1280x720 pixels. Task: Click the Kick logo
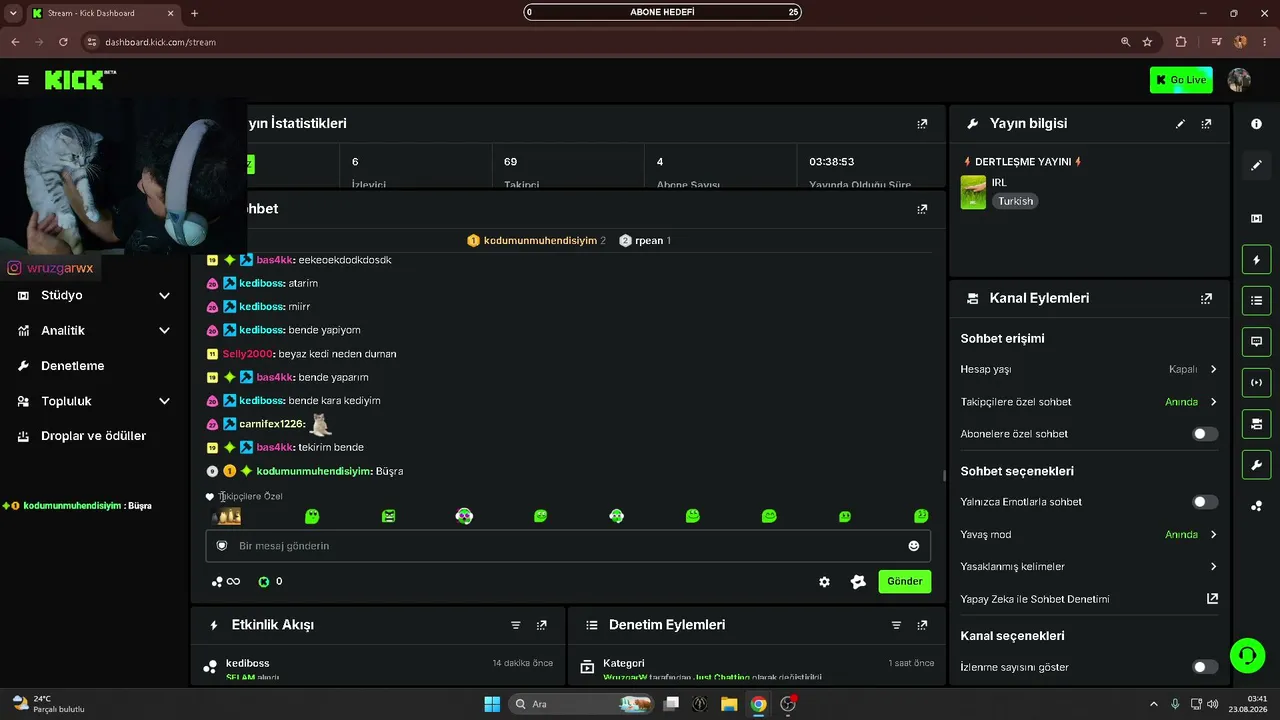(x=80, y=80)
